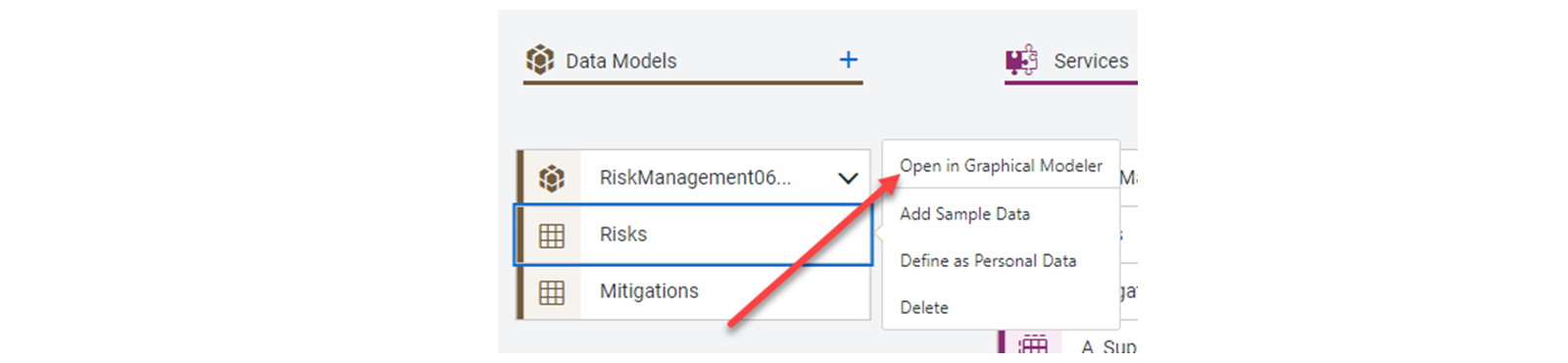Click the RiskManagement06... model name

point(695,178)
